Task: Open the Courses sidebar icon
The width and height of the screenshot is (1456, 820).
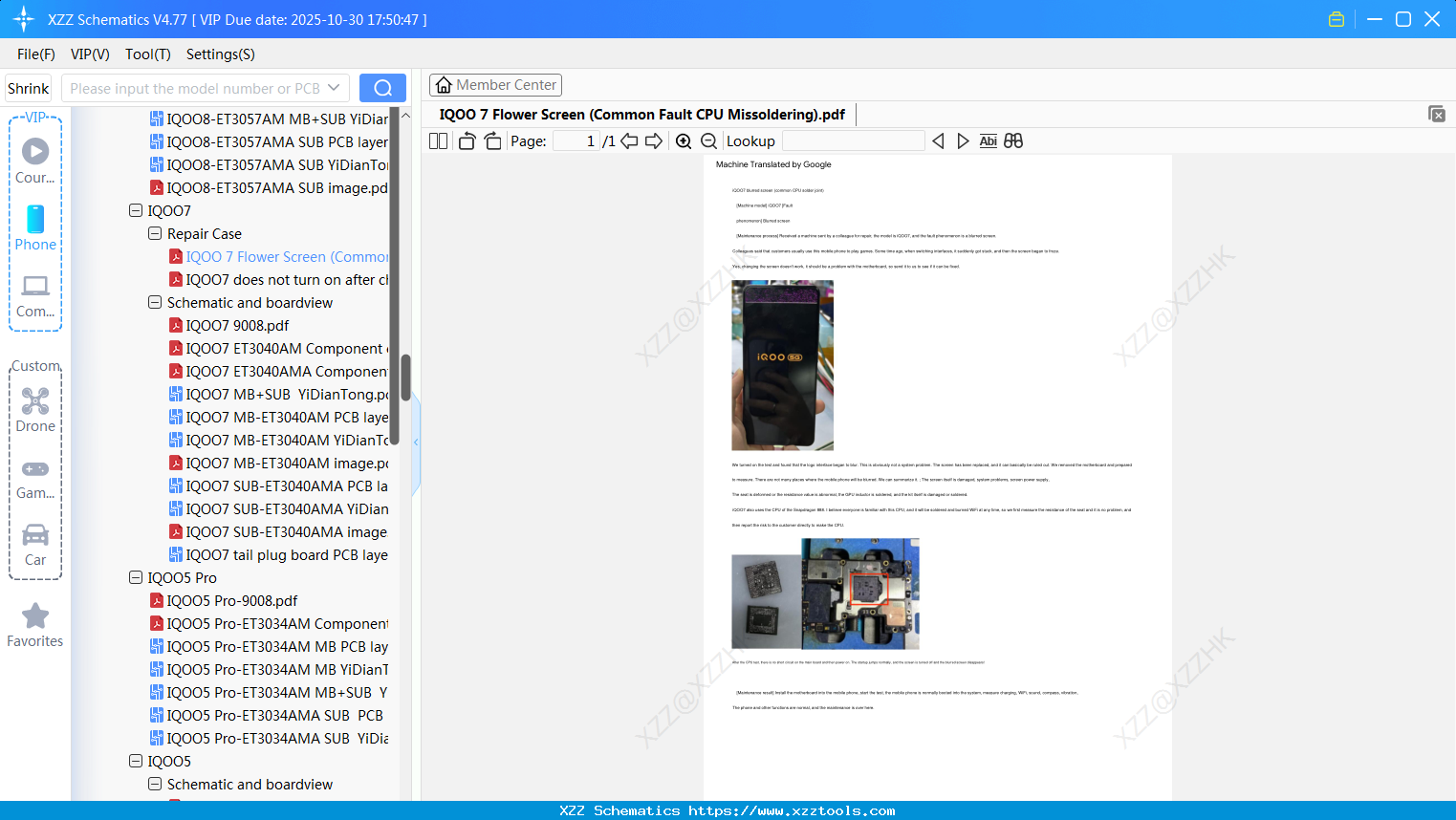Action: click(35, 161)
